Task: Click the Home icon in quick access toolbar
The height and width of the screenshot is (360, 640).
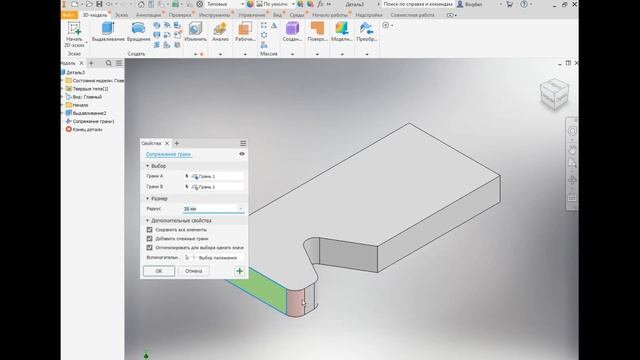Action: [141, 4]
